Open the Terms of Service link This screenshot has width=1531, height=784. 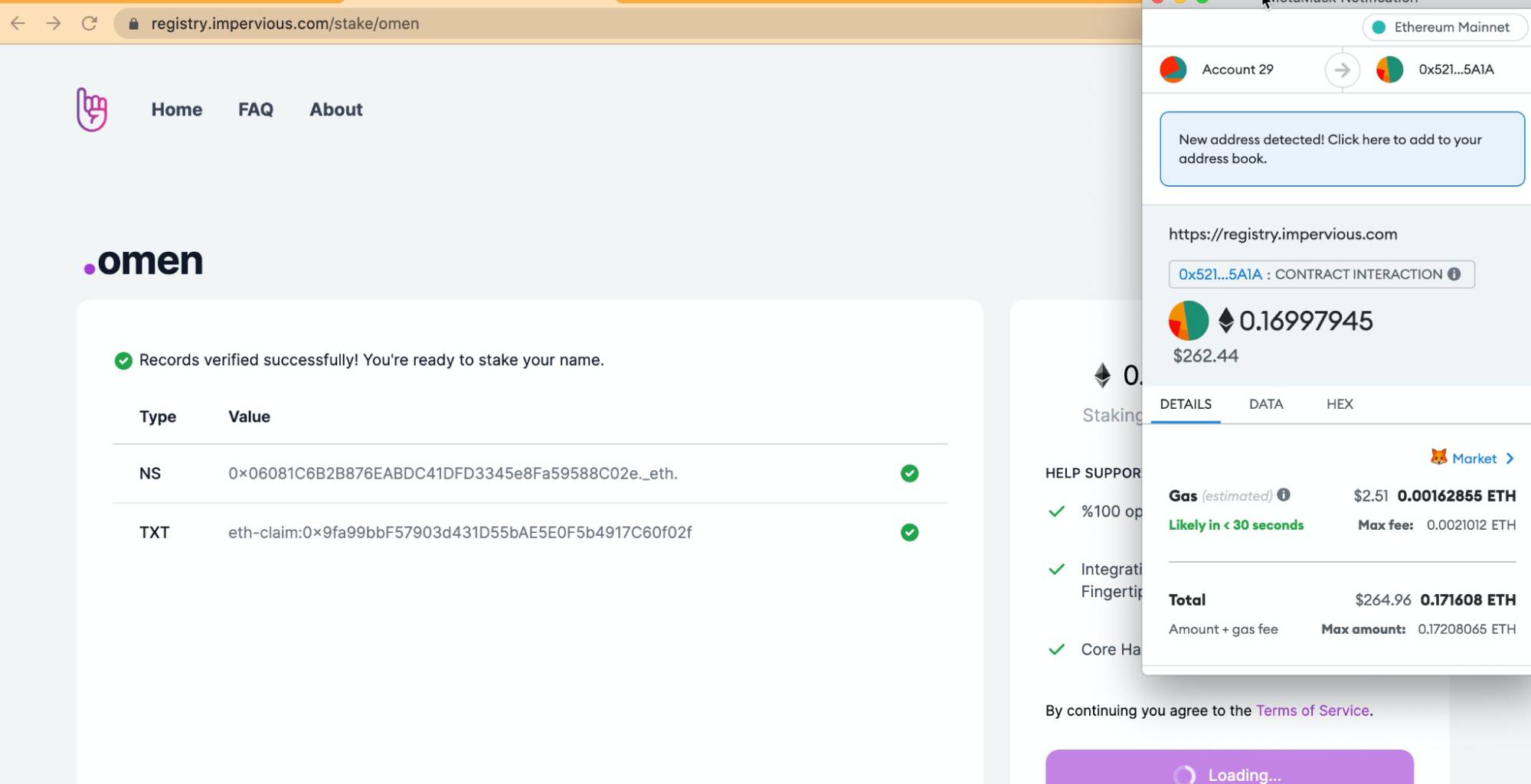click(1312, 710)
